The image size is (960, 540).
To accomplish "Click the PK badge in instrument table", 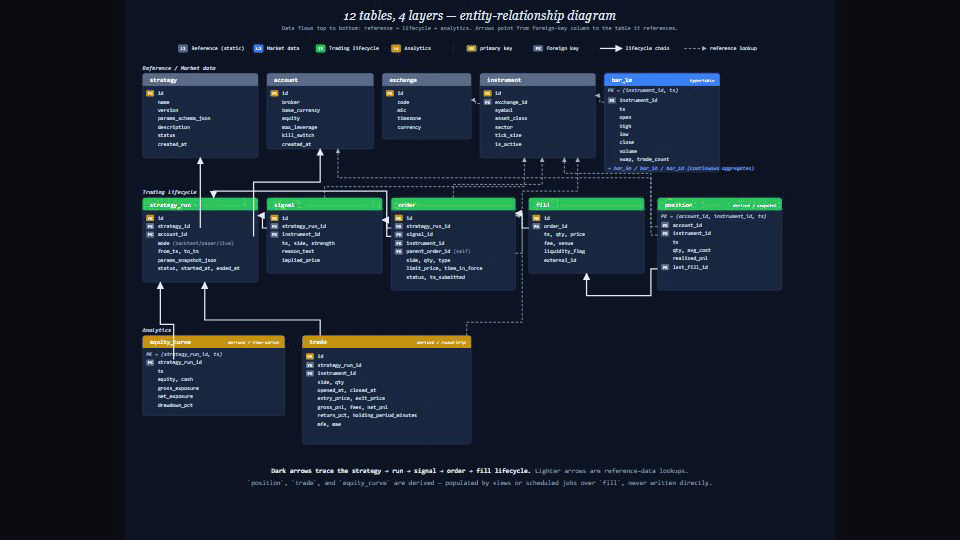I will click(x=487, y=93).
